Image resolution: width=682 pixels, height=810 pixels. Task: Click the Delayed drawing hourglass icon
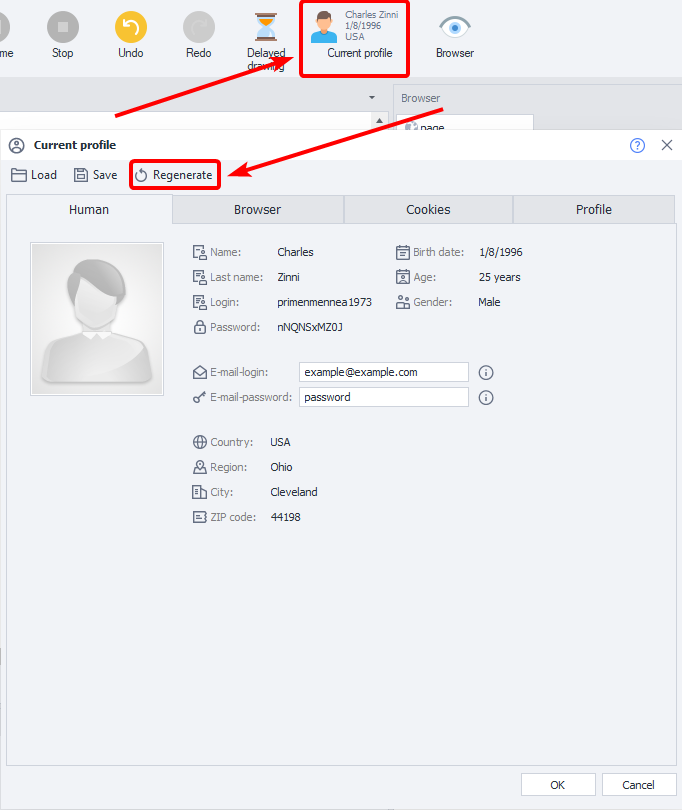point(266,27)
